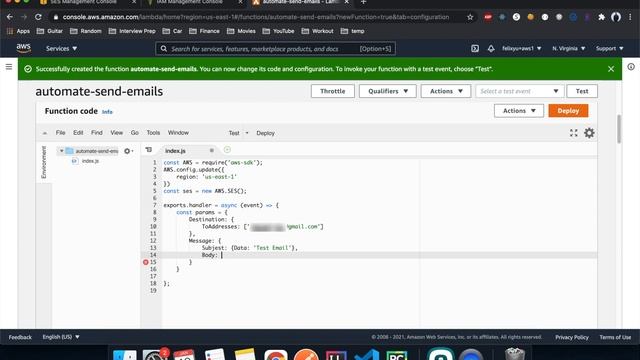
Task: Click the browser address bar
Action: tap(256, 17)
